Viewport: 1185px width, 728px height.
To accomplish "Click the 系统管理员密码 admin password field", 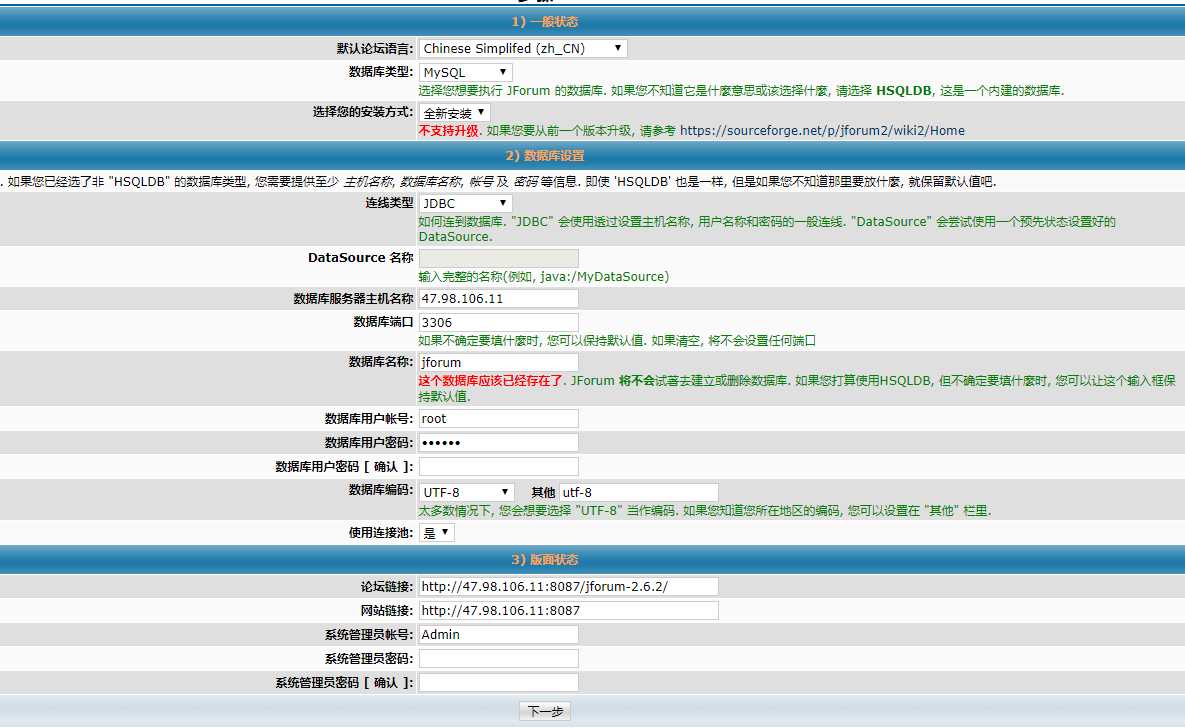I will pos(499,658).
